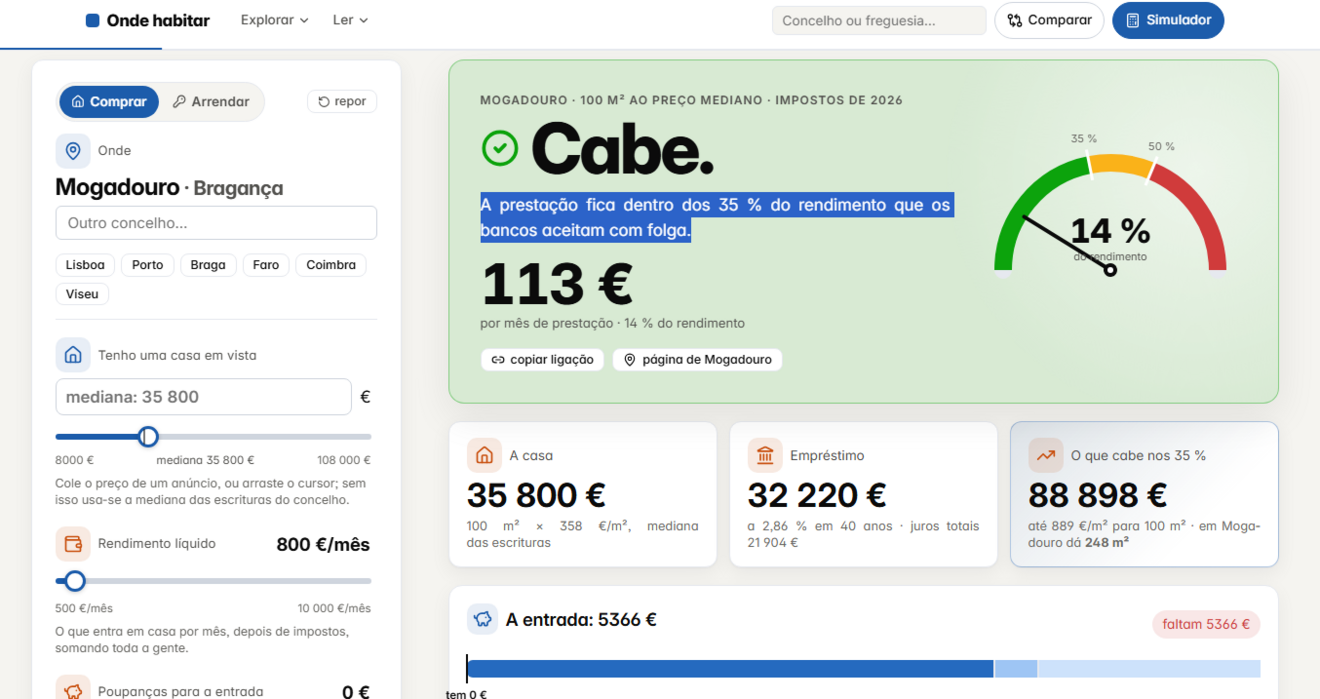Viewport: 1320px width, 699px height.
Task: Open the página de Mogadouro link
Action: point(697,360)
